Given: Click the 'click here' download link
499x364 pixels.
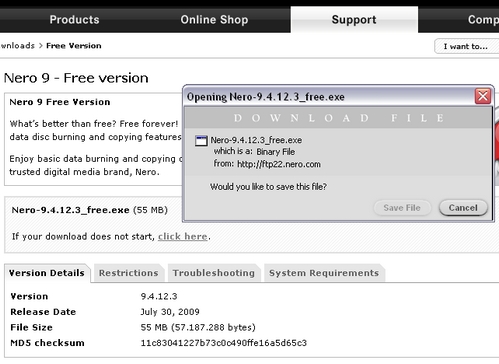Looking at the screenshot, I should tap(182, 236).
